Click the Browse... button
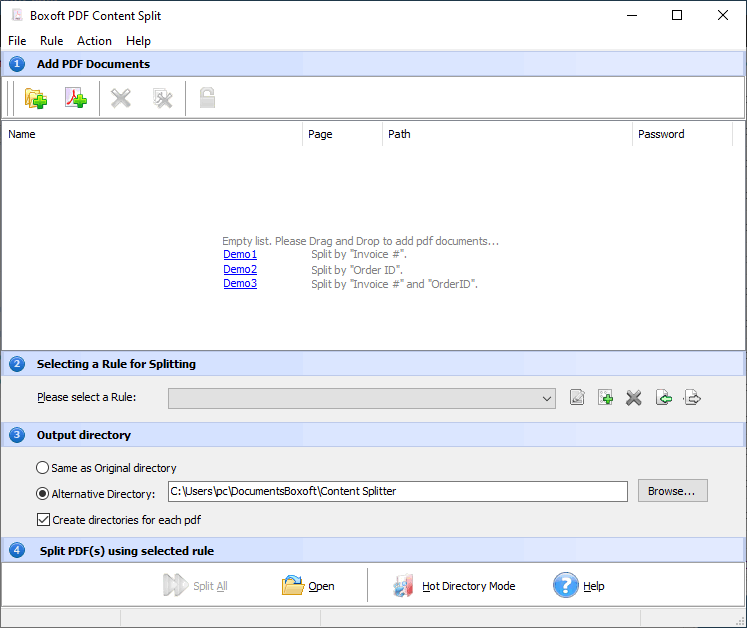The width and height of the screenshot is (747, 628). point(673,491)
